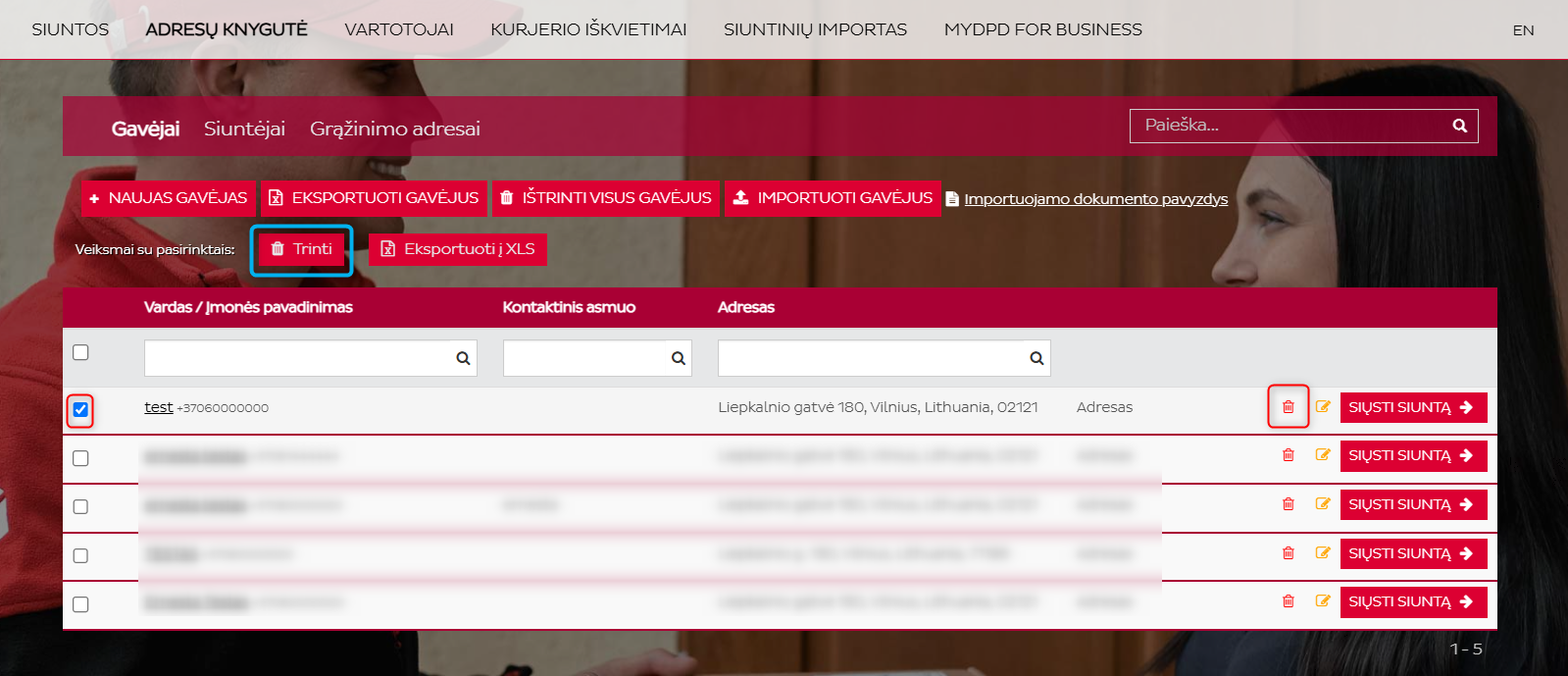
Task: Click inside the Paieška search input
Action: coord(1285,126)
